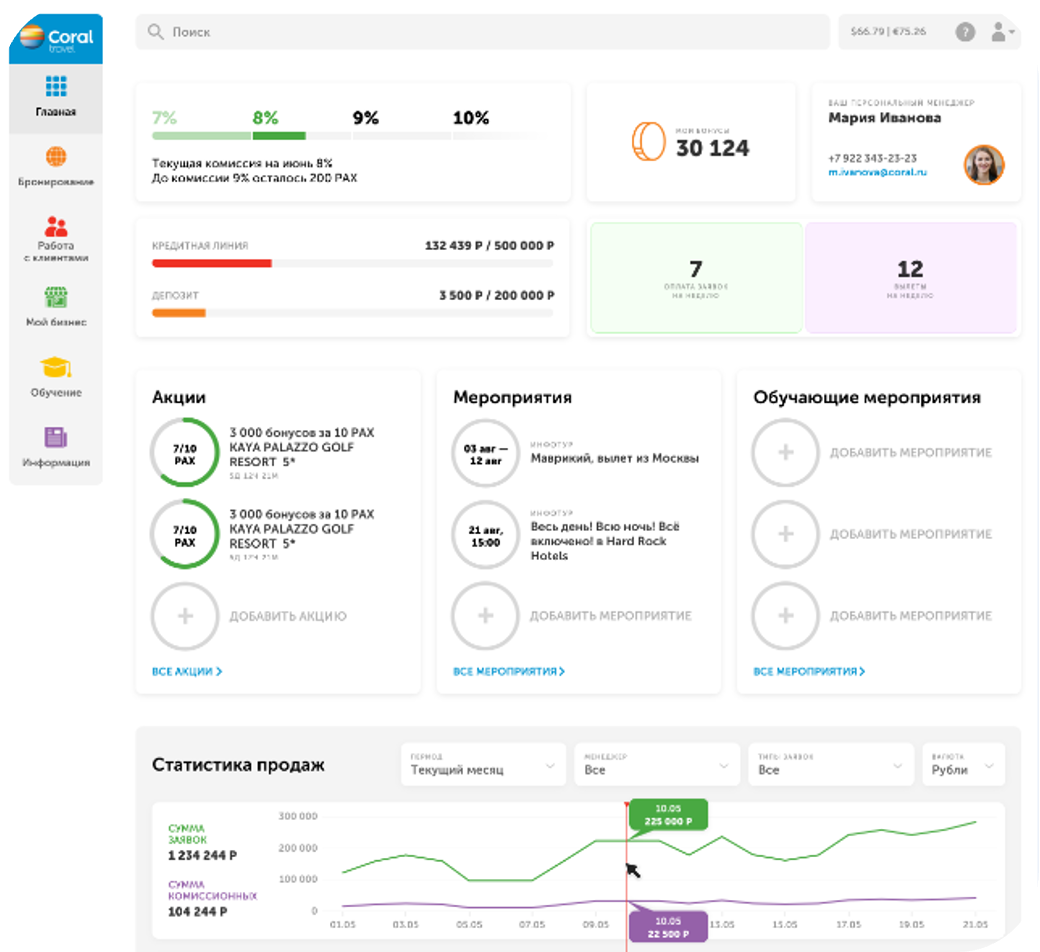Open the Главная dashboard grid icon
The image size is (1040, 952).
pos(56,87)
